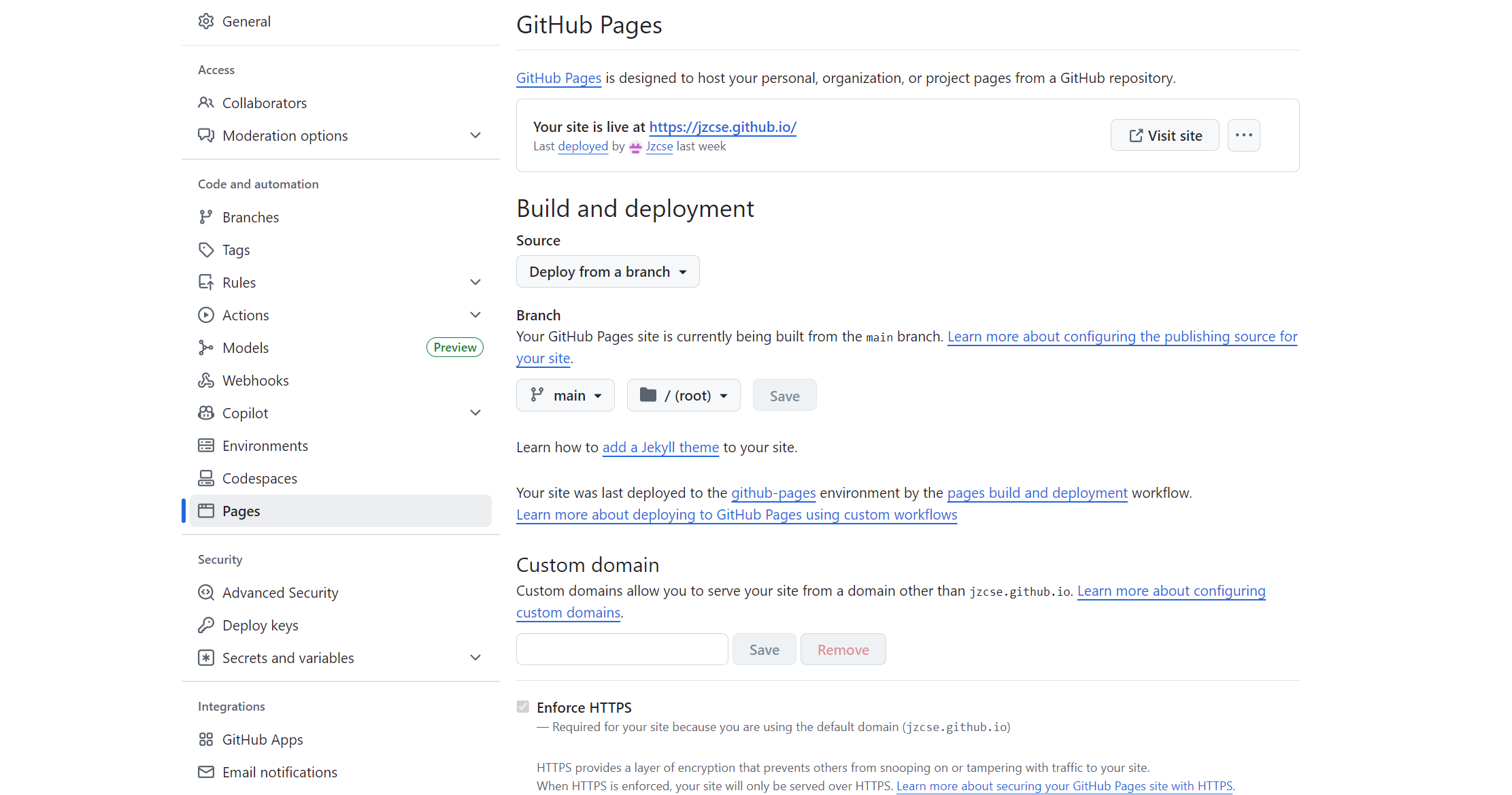
Task: Click the Environments icon in sidebar
Action: point(205,446)
